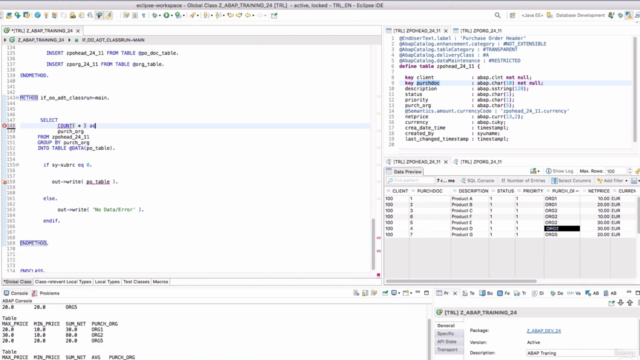Click the Console display selected console dropdown
This screenshot has height=360, width=640.
(395, 293)
